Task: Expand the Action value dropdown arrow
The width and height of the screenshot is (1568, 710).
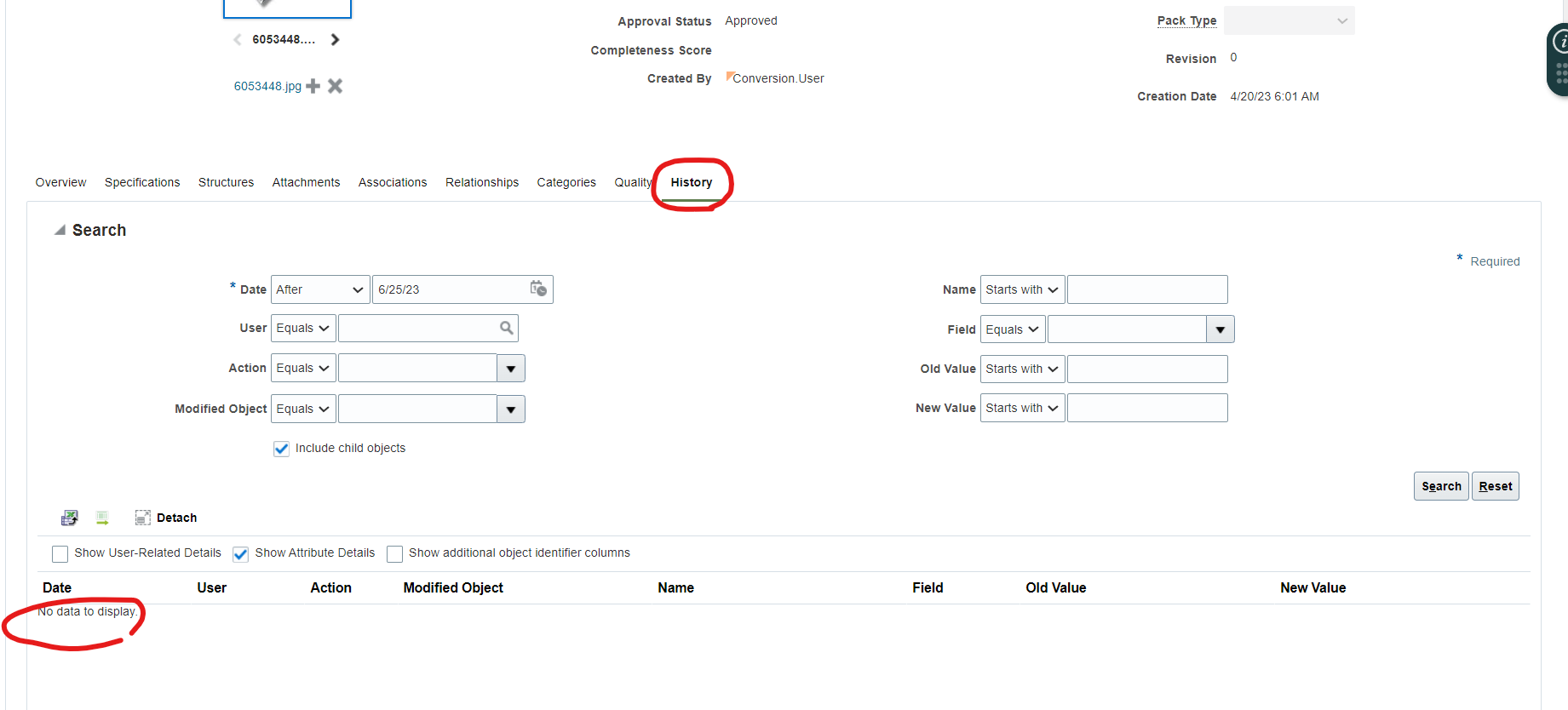Action: coord(511,369)
